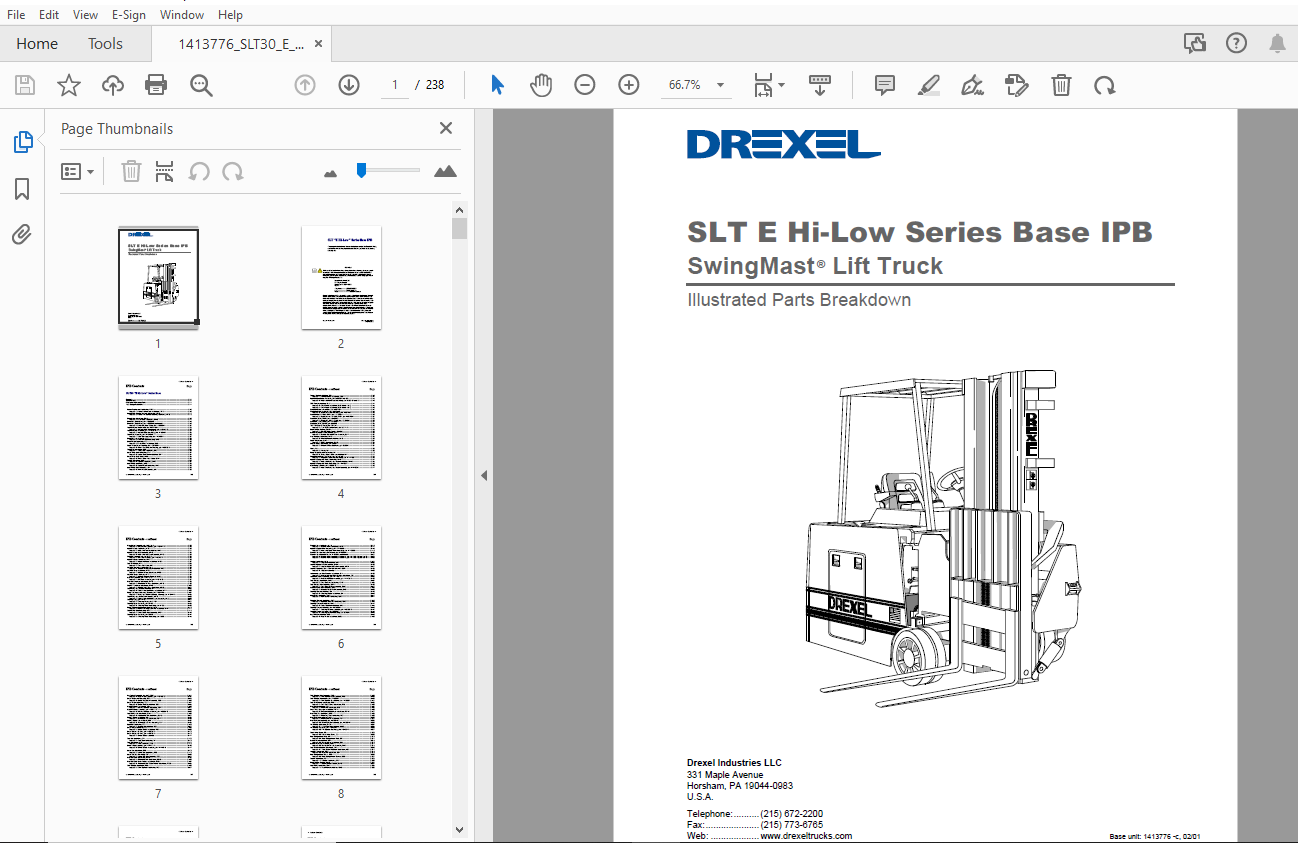Switch to the Tools tab
Viewport: 1298px width, 843px height.
coord(105,43)
